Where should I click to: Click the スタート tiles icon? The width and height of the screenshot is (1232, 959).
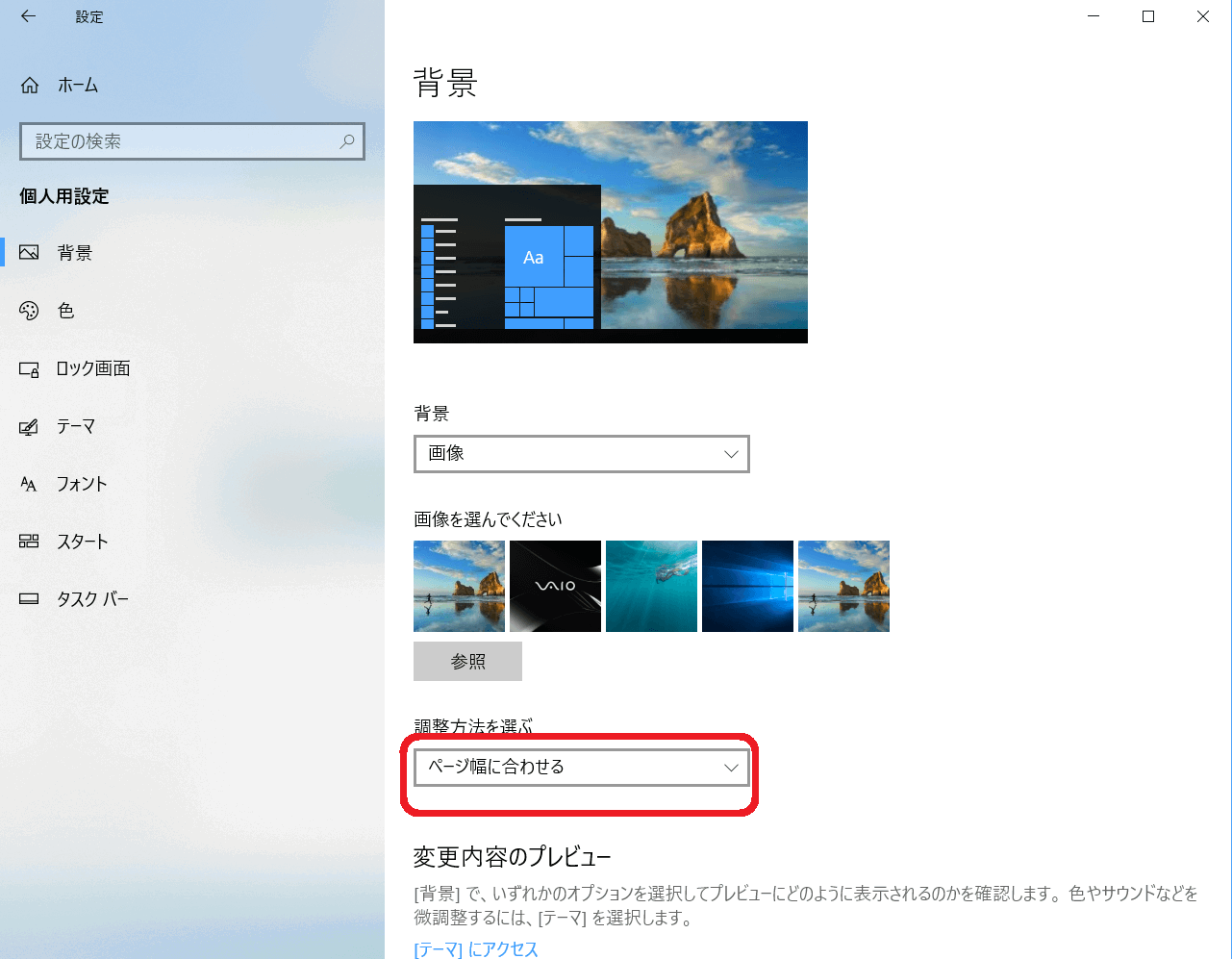click(x=29, y=542)
